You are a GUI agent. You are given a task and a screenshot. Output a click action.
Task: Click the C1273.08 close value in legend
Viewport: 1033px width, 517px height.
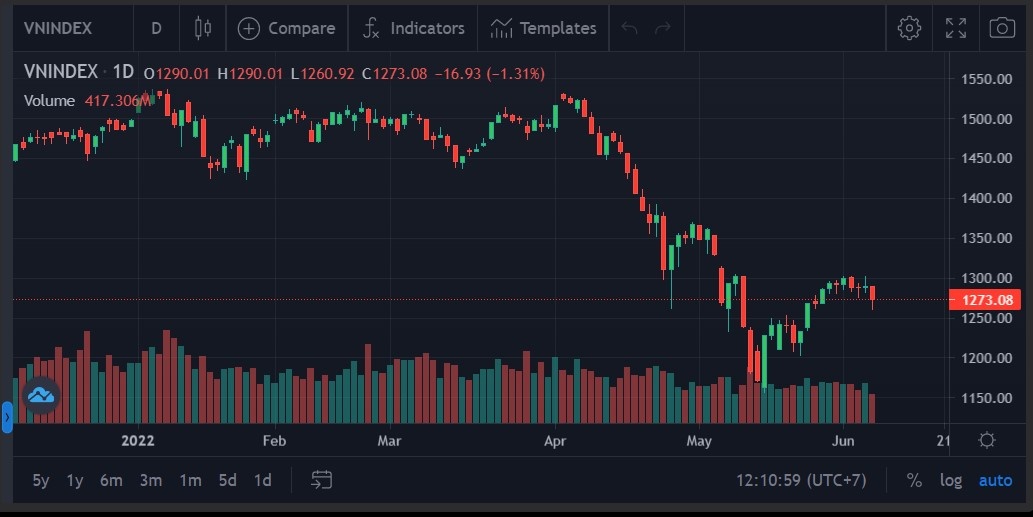point(395,74)
